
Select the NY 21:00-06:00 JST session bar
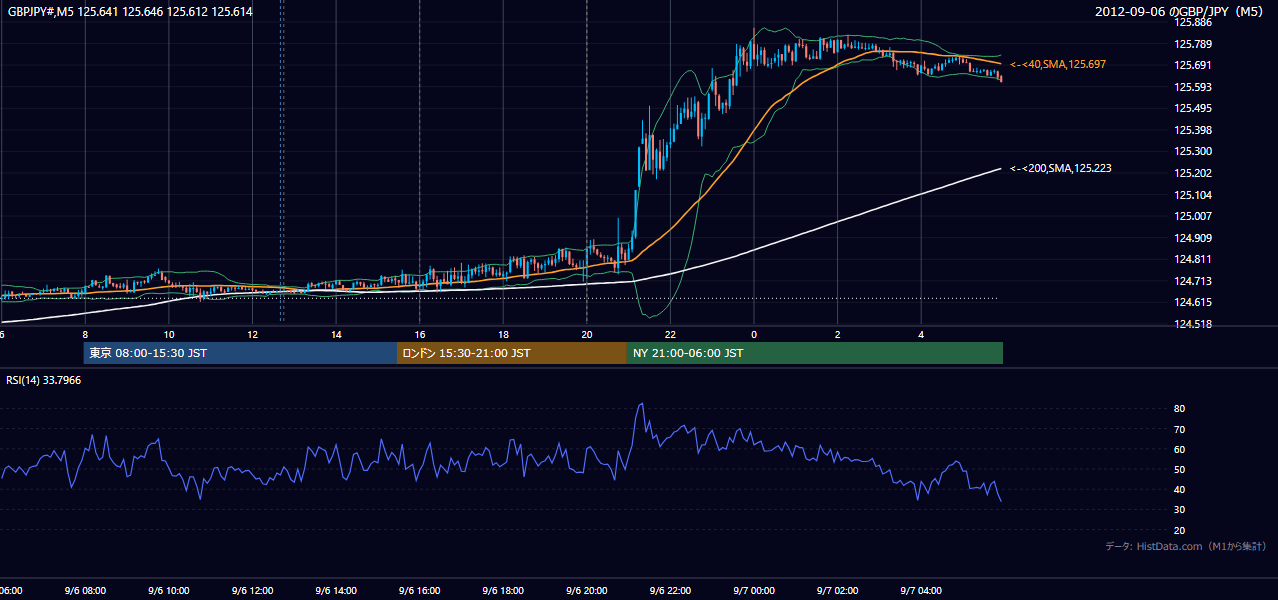click(815, 353)
